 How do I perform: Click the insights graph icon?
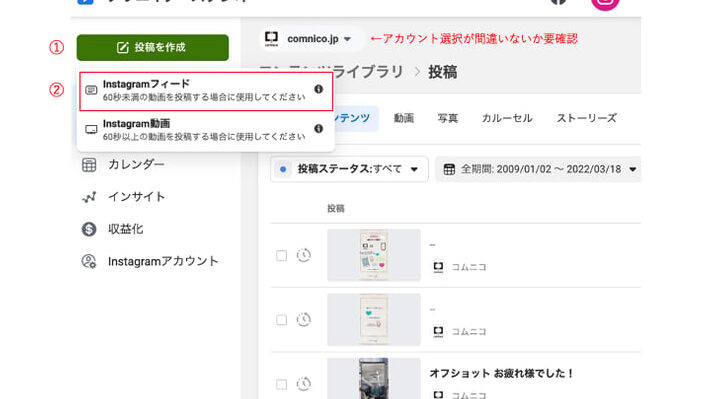coord(89,197)
